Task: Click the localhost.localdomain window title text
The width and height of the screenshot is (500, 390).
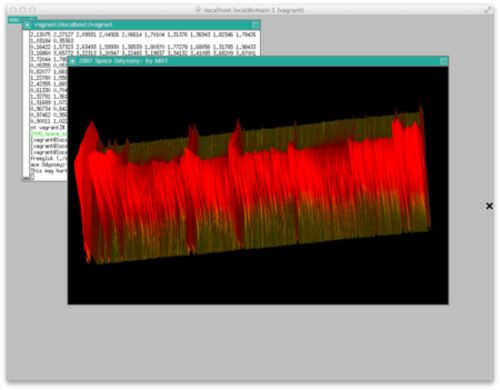Action: (254, 10)
